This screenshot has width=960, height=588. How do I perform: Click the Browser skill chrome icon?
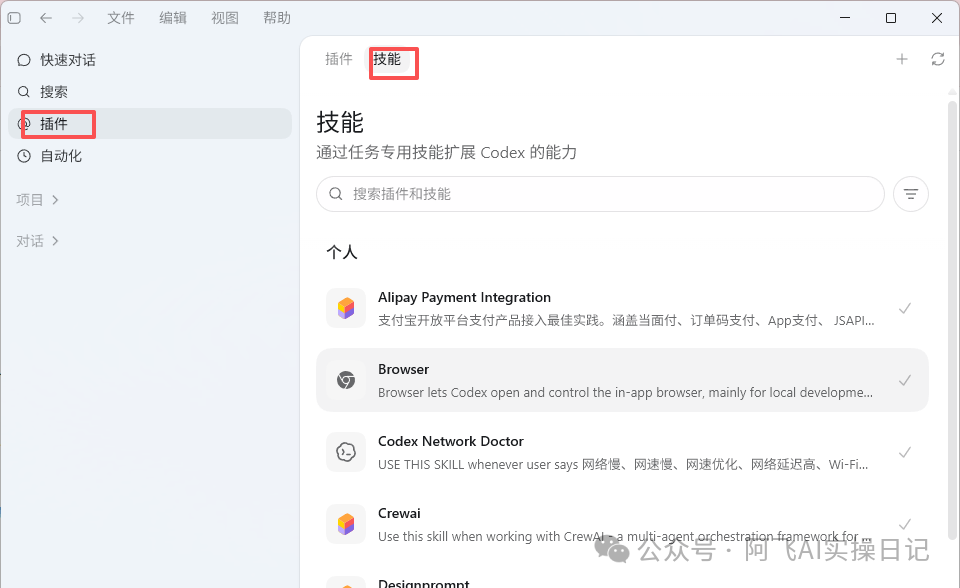point(346,380)
